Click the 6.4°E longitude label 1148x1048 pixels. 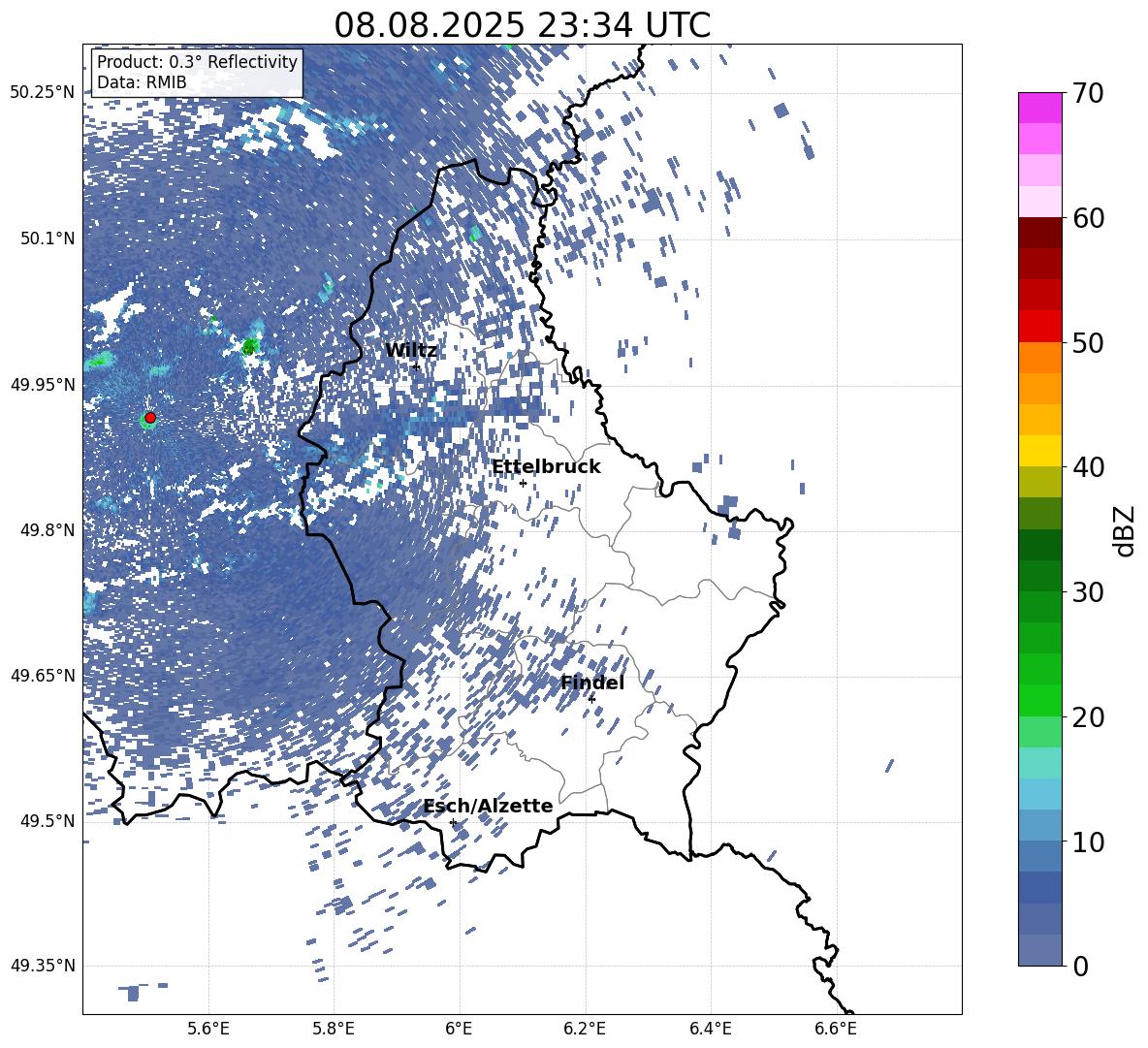click(710, 1029)
